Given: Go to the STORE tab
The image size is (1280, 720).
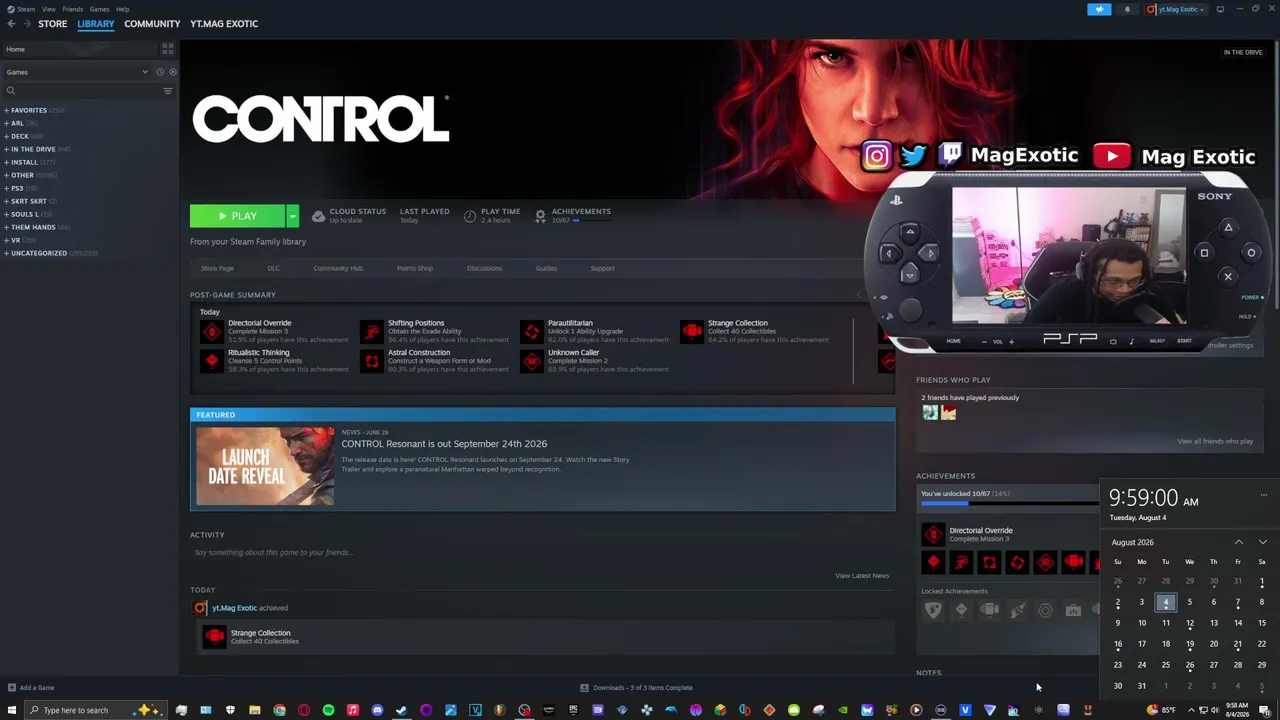Looking at the screenshot, I should (52, 24).
